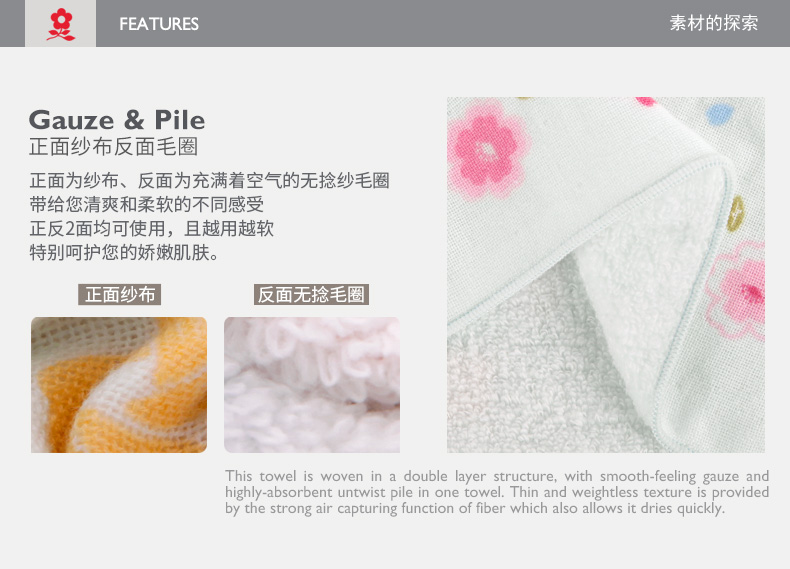
Task: Click the 正面纱布 label tag
Action: (119, 294)
